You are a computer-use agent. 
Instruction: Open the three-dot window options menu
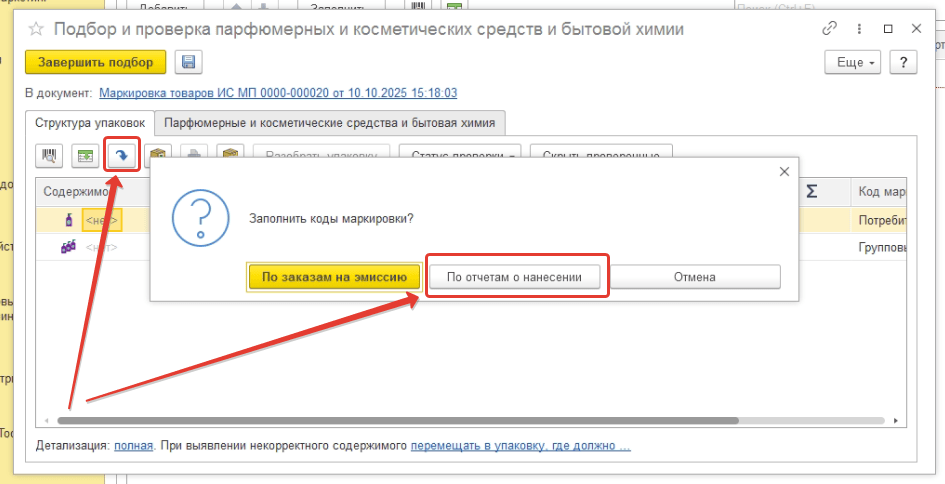point(861,29)
